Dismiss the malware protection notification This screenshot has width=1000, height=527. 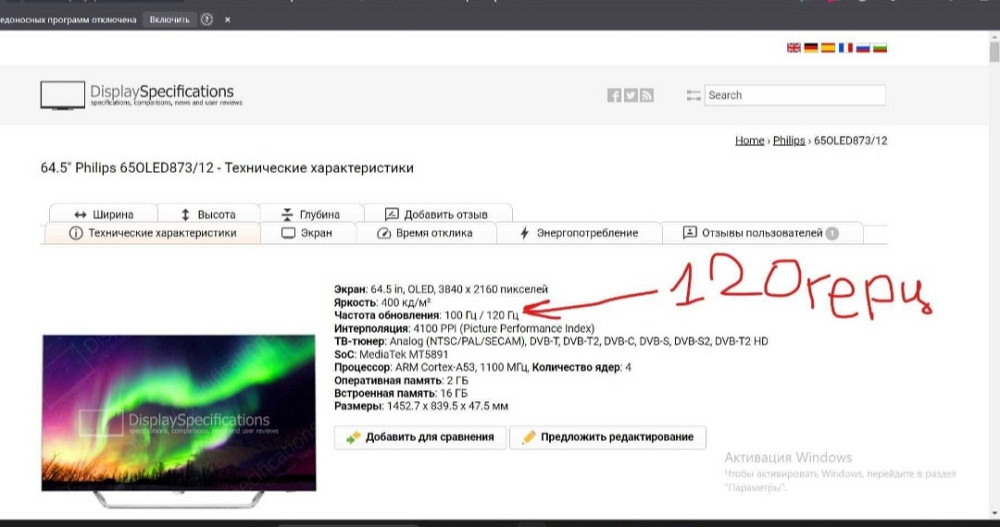coord(227,20)
